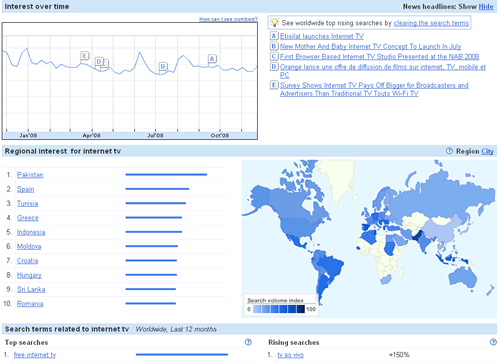Open the help icon next to Region
Viewport: 500px width, 364px height.
pyautogui.click(x=449, y=151)
